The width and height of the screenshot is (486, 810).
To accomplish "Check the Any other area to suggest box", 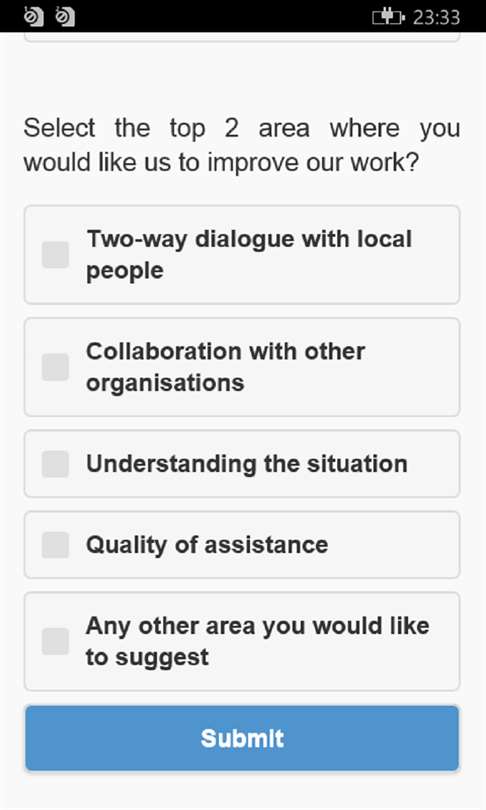I will tap(55, 642).
